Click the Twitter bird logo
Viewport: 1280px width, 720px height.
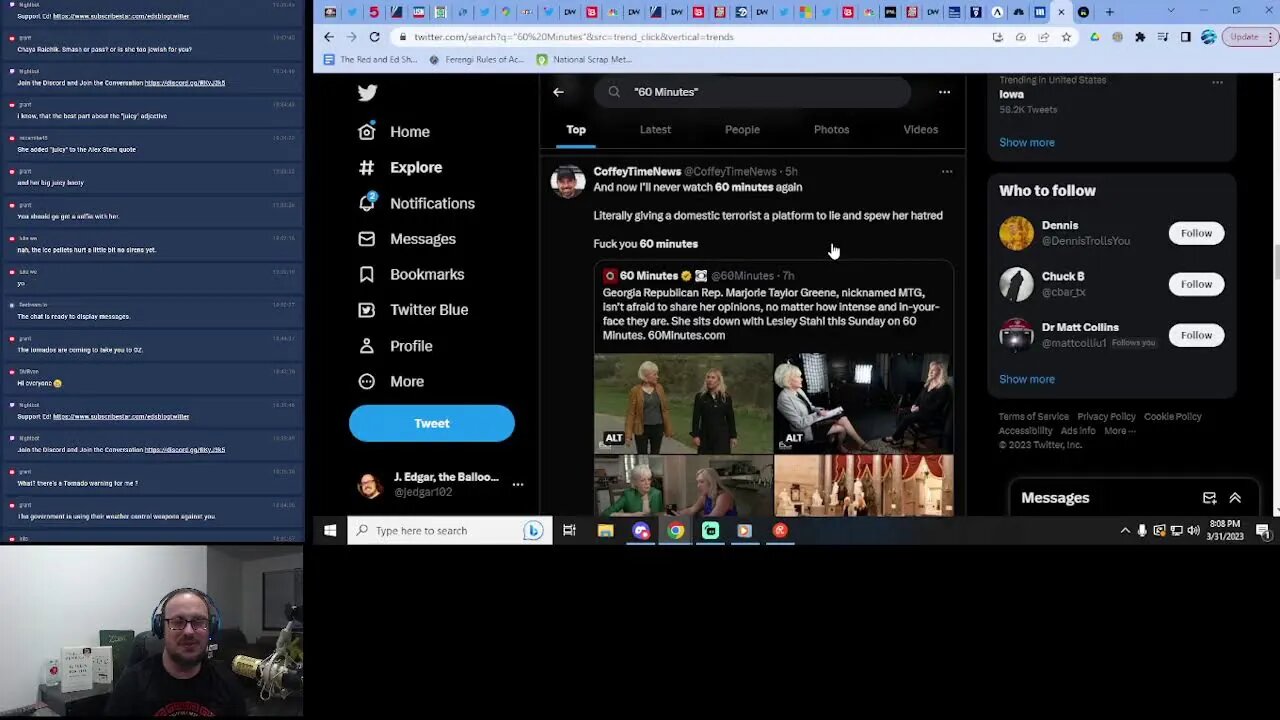point(368,93)
